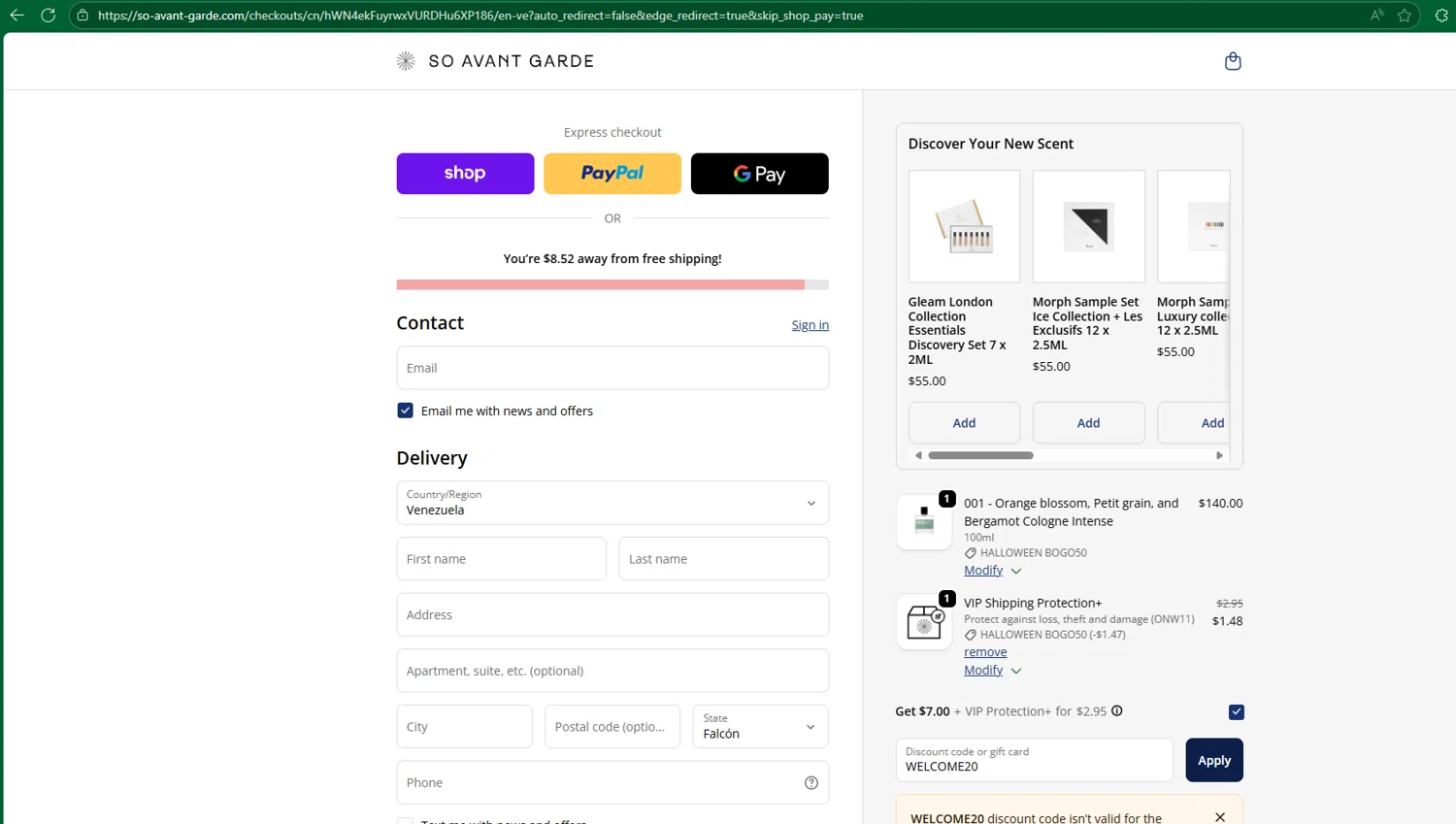Expand Modify under Orange blossom cologne

coord(992,571)
